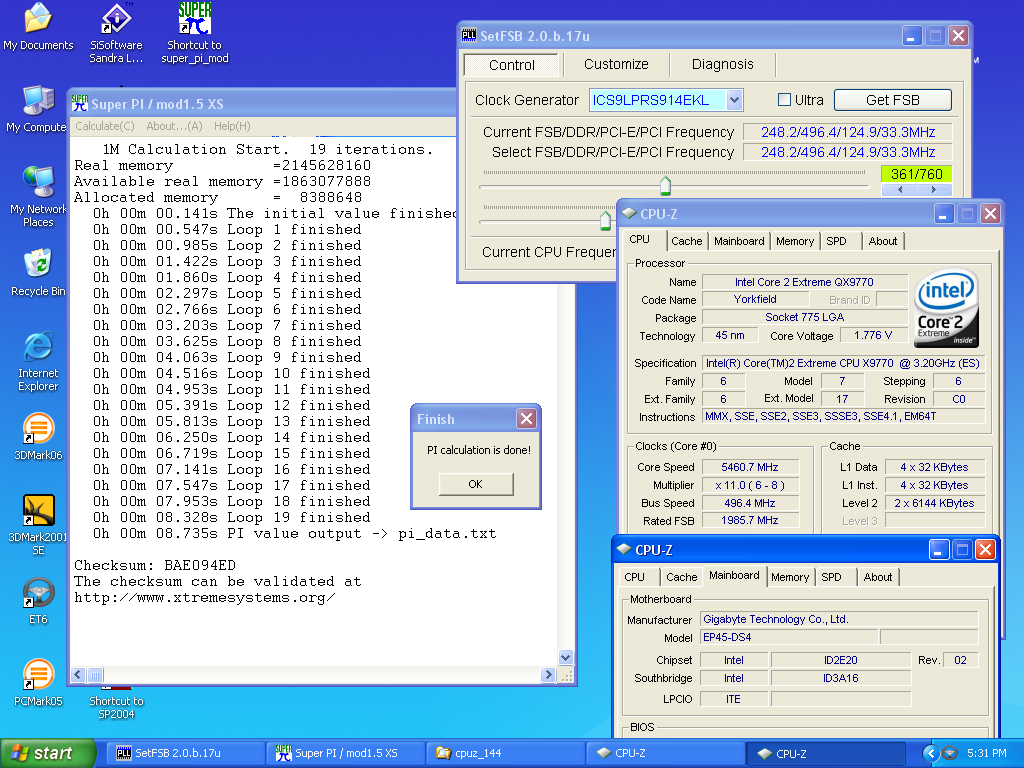The image size is (1024, 768).
Task: Click upper CPU-Z title bar icon
Action: pos(629,214)
